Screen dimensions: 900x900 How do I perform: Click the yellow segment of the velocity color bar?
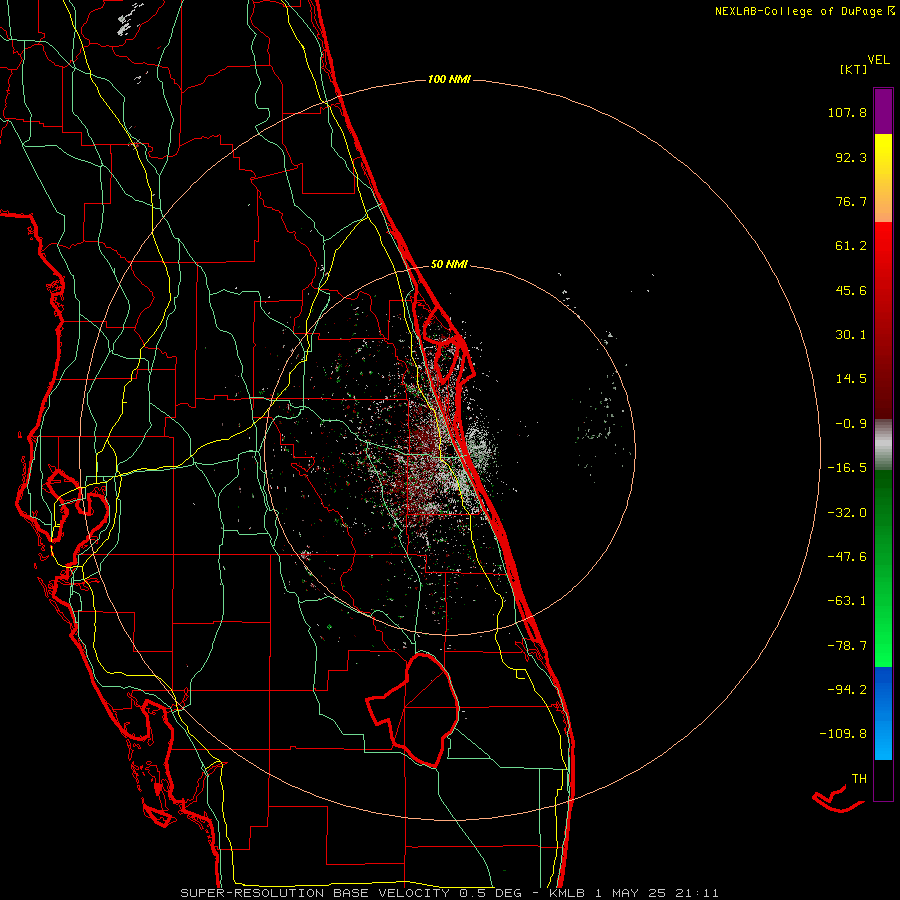point(883,178)
